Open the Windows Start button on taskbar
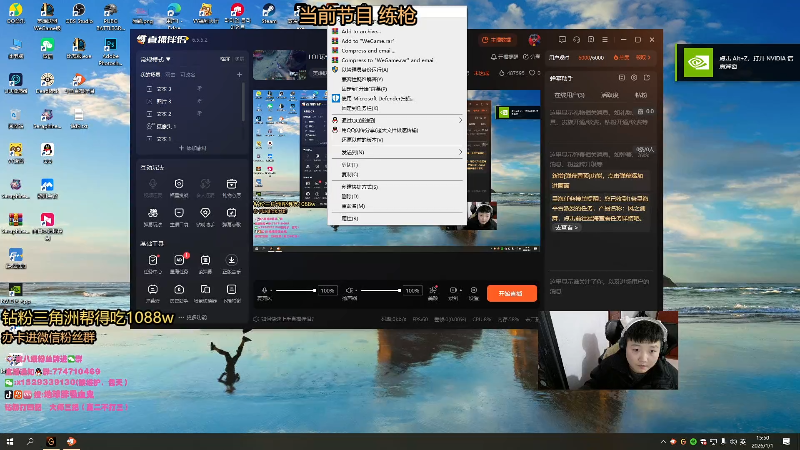Image resolution: width=800 pixels, height=450 pixels. click(x=10, y=441)
